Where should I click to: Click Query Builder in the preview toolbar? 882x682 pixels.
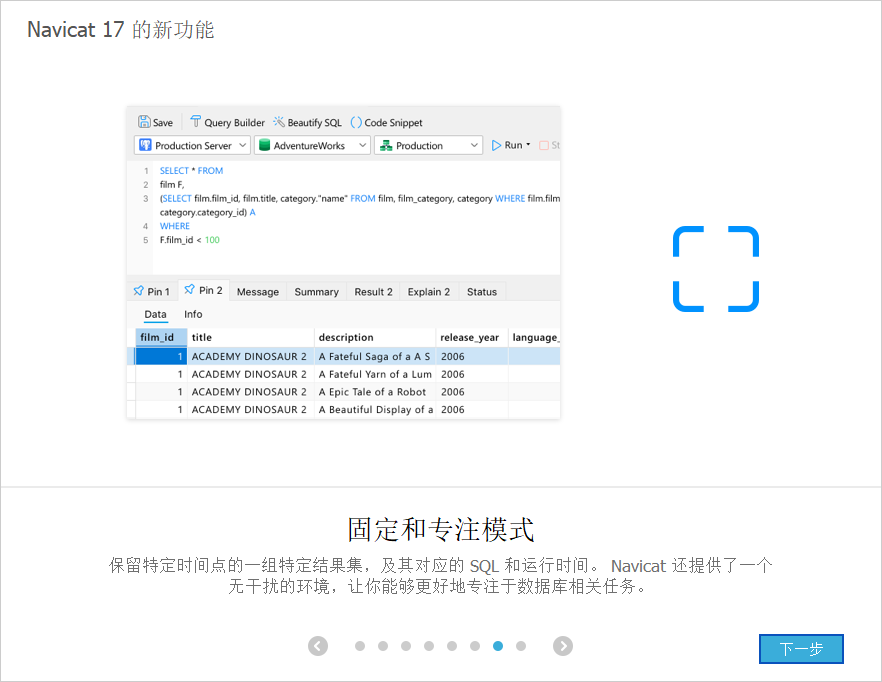click(227, 122)
